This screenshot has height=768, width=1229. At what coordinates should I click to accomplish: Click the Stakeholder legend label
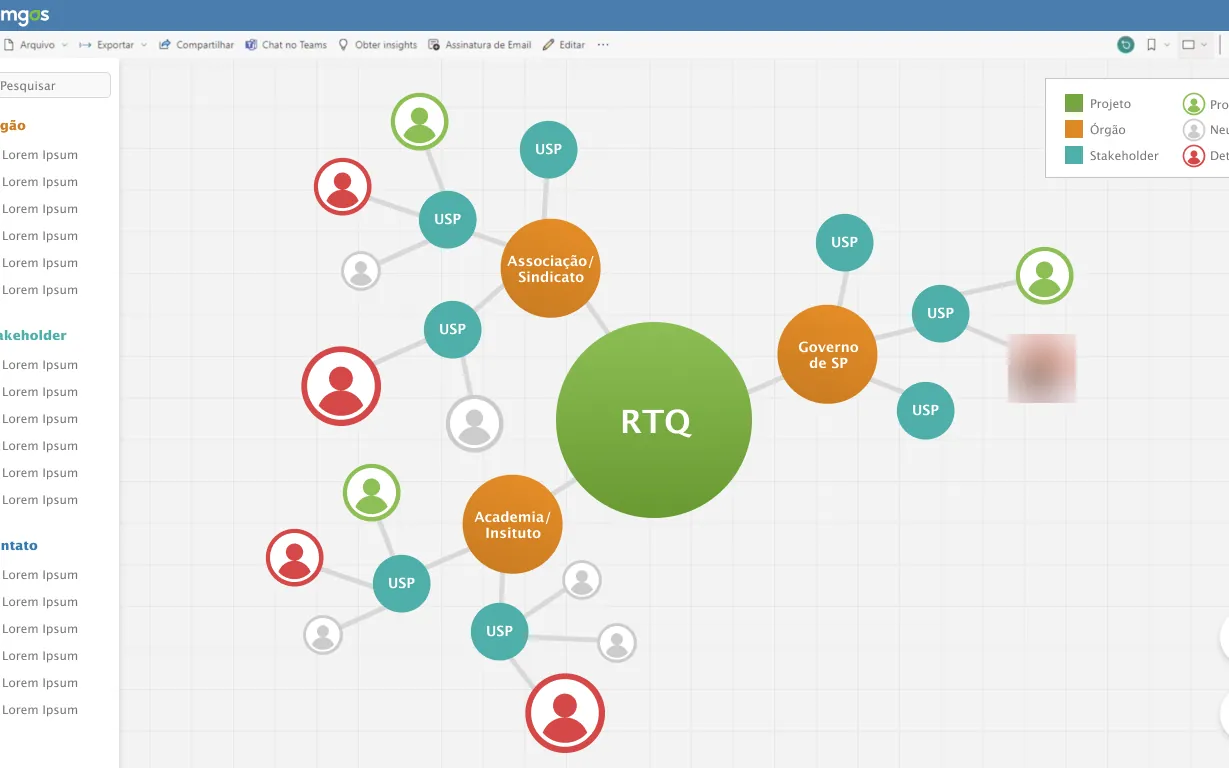coord(1124,156)
